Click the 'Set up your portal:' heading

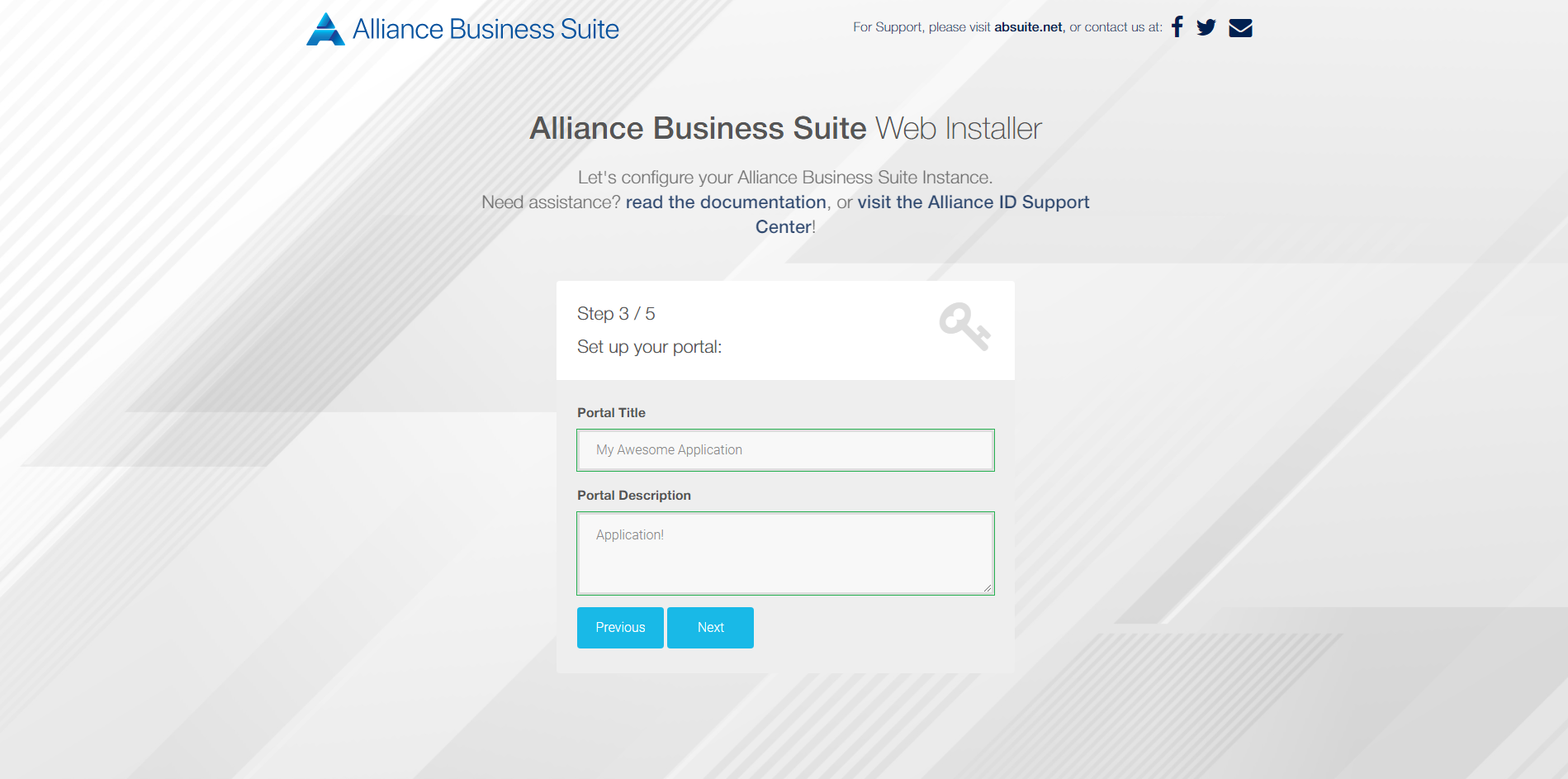(x=649, y=347)
